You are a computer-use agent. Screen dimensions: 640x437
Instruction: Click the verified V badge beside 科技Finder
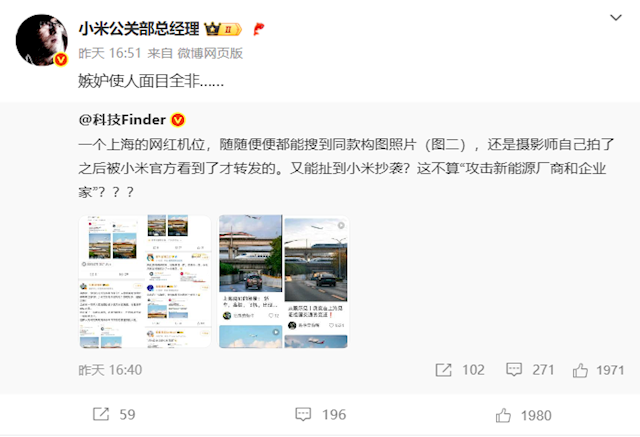click(178, 120)
